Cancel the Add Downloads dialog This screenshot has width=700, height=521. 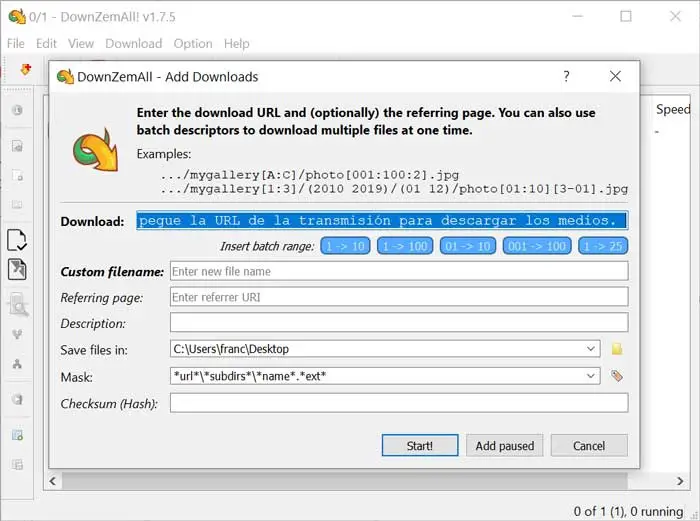tap(589, 446)
